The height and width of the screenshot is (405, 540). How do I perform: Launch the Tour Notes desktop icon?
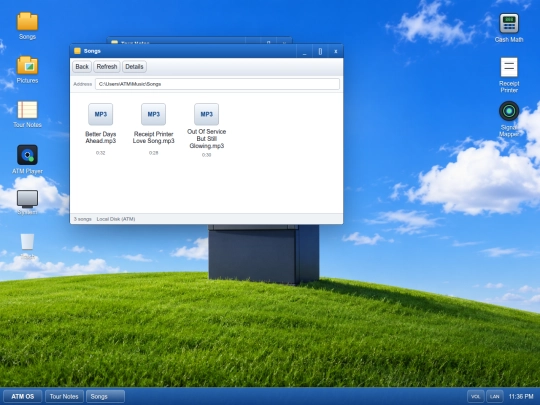pyautogui.click(x=27, y=114)
